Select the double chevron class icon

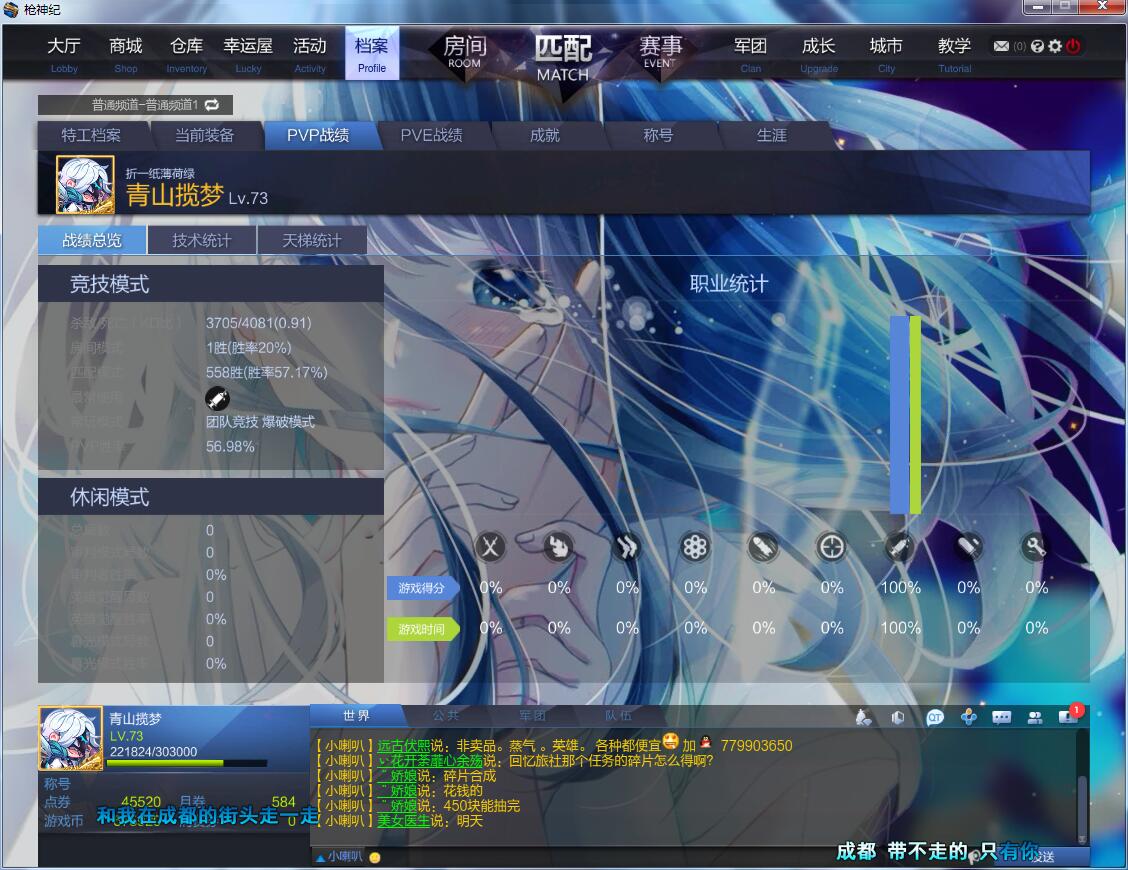(x=627, y=548)
